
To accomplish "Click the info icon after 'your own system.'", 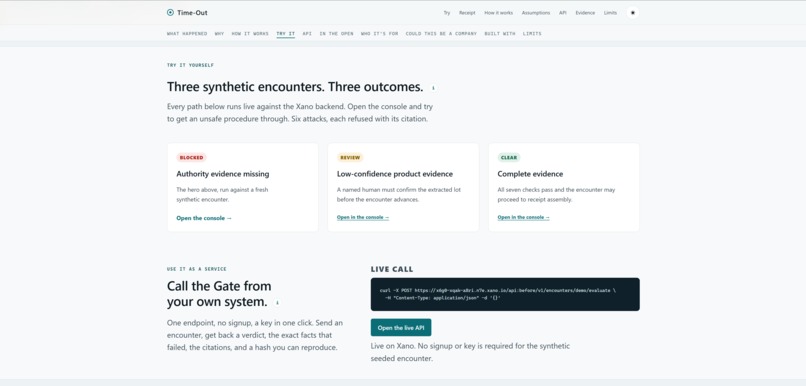I will coord(277,303).
